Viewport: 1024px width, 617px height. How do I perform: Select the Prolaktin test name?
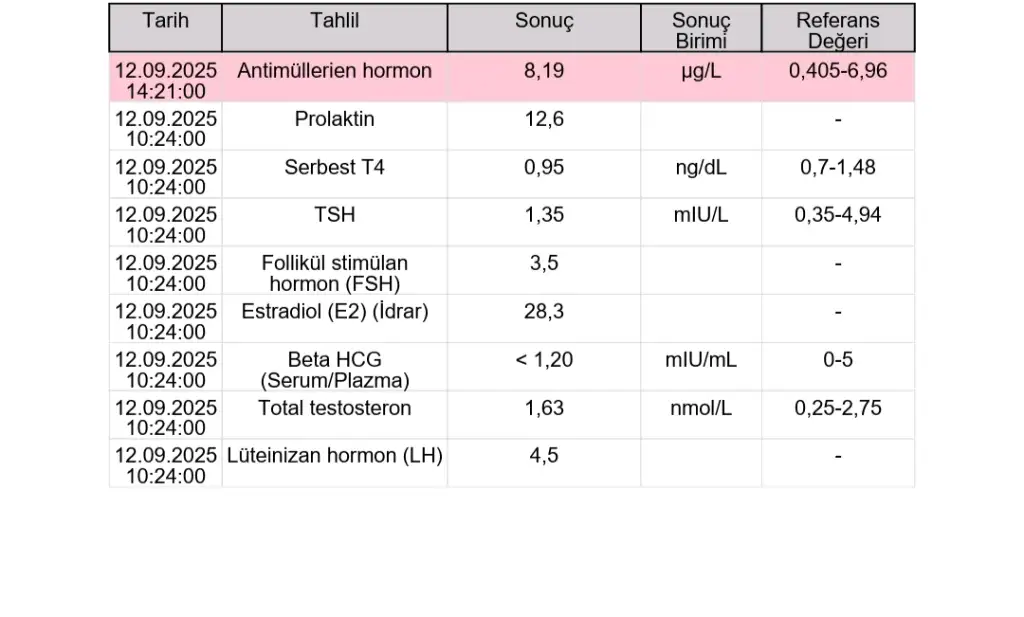334,119
